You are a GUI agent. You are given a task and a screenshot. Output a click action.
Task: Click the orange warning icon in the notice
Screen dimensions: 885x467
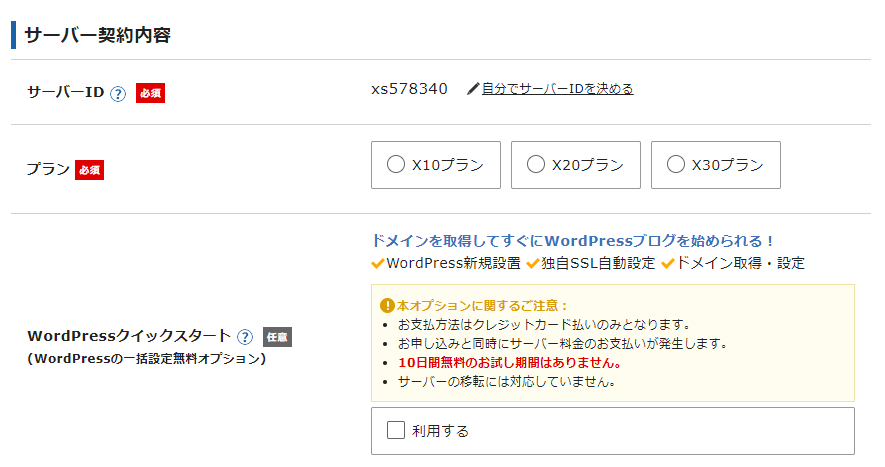click(x=387, y=305)
